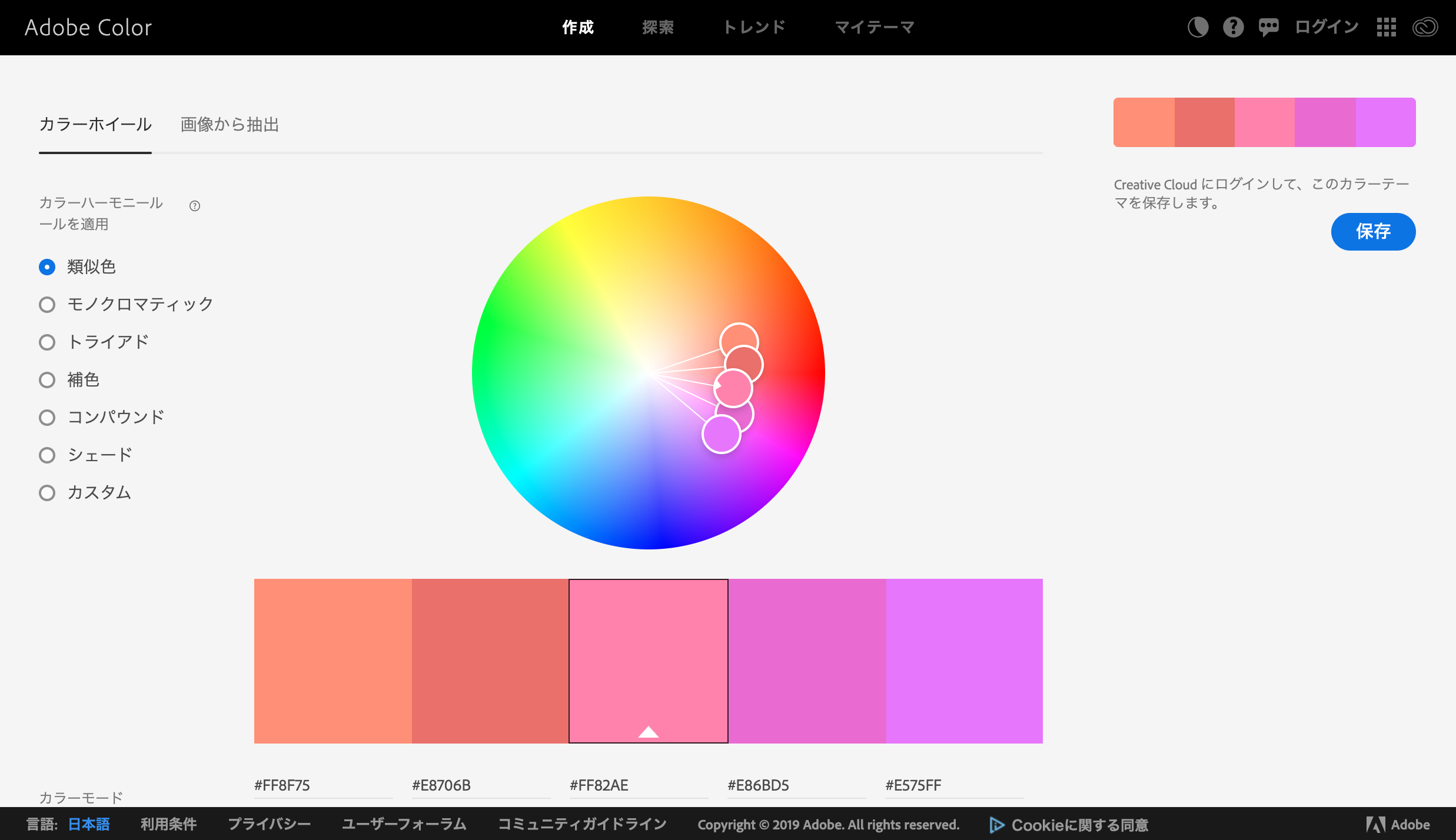Click the ログイン link

coord(1327,27)
